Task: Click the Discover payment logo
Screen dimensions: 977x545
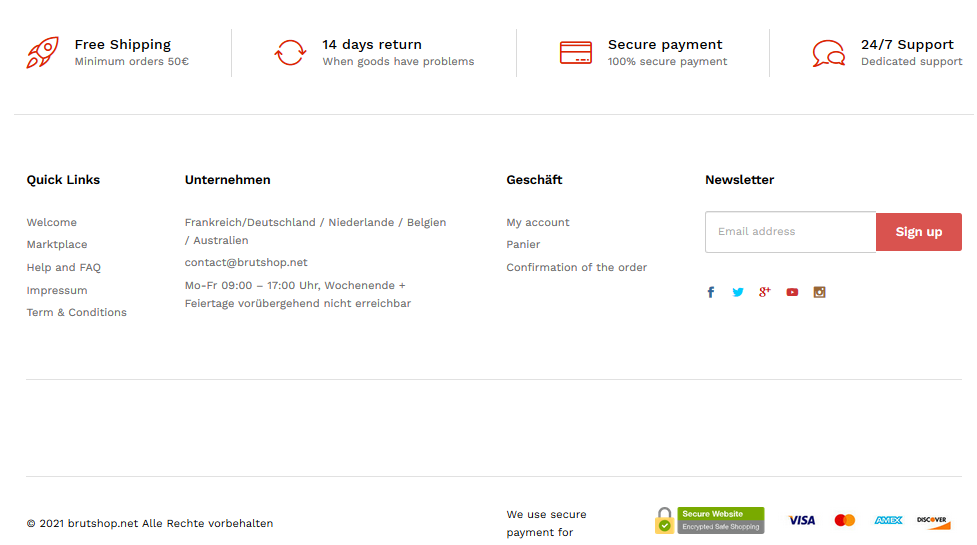Action: click(933, 521)
